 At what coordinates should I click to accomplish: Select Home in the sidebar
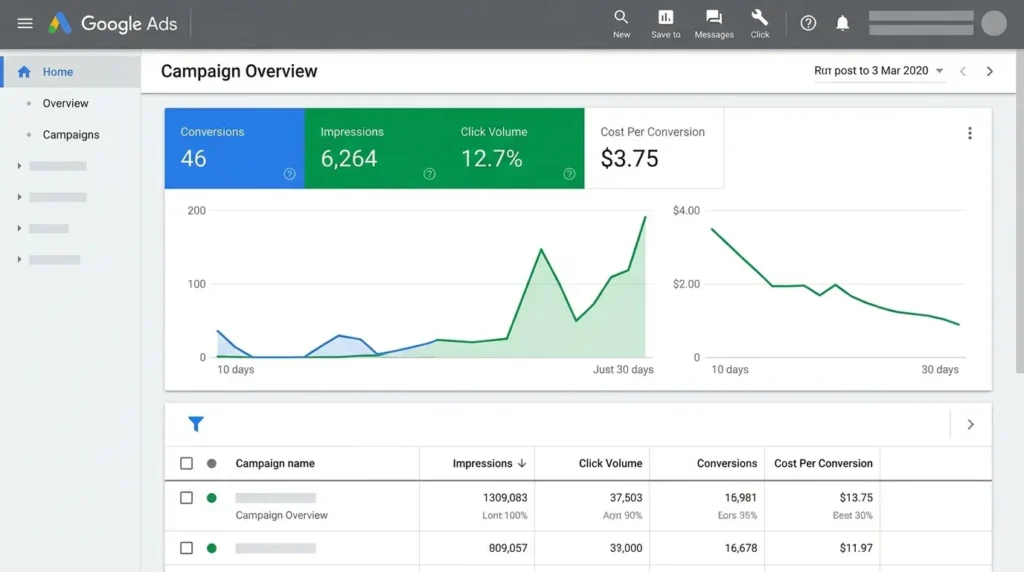[71, 72]
